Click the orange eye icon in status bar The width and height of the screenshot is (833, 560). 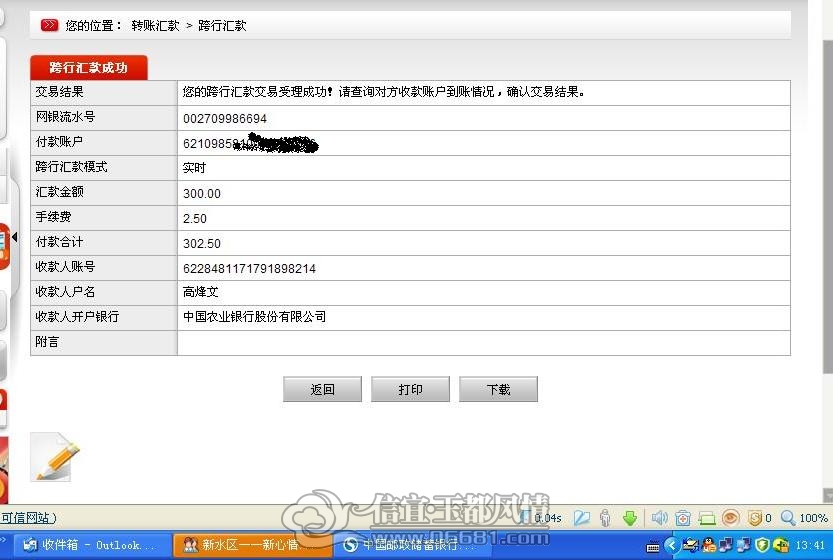(x=730, y=517)
